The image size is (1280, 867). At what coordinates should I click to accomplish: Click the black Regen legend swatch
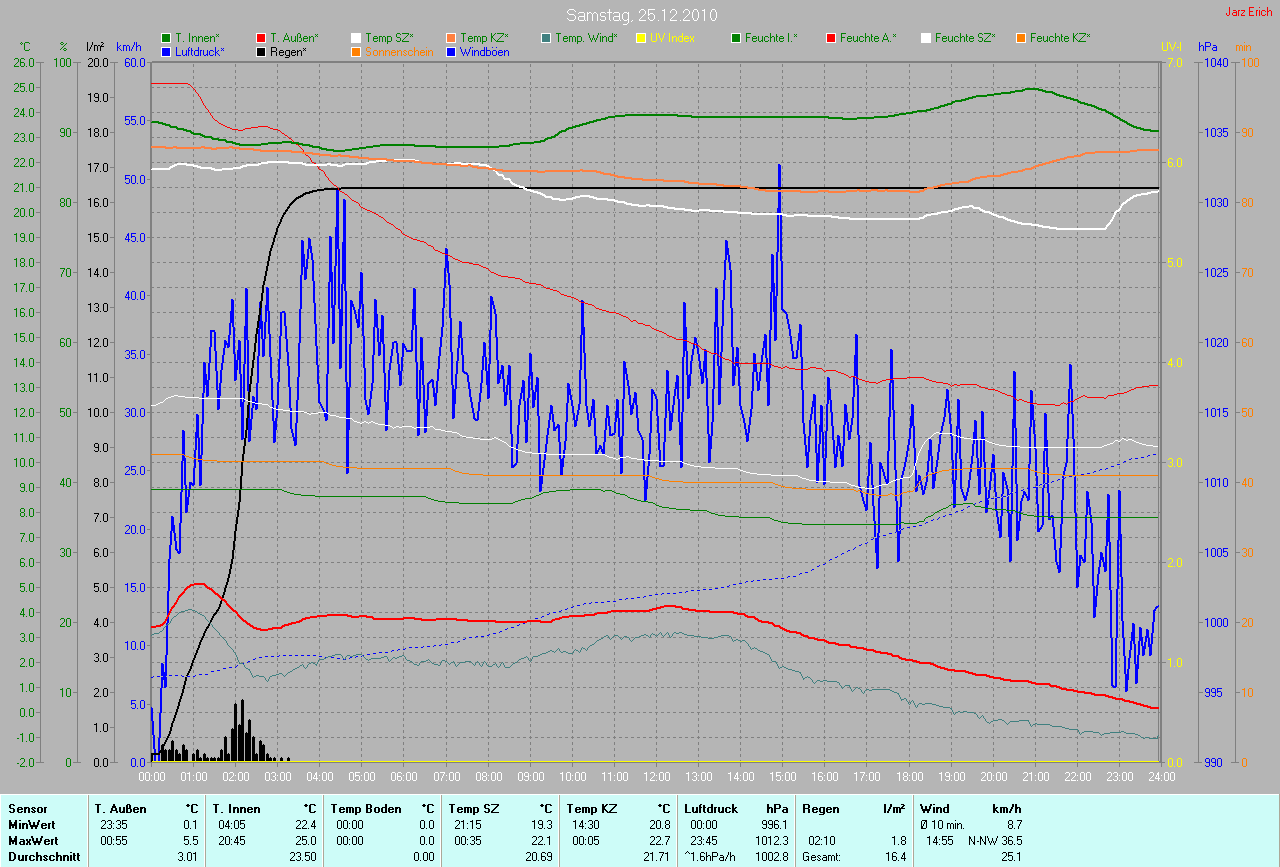261,51
